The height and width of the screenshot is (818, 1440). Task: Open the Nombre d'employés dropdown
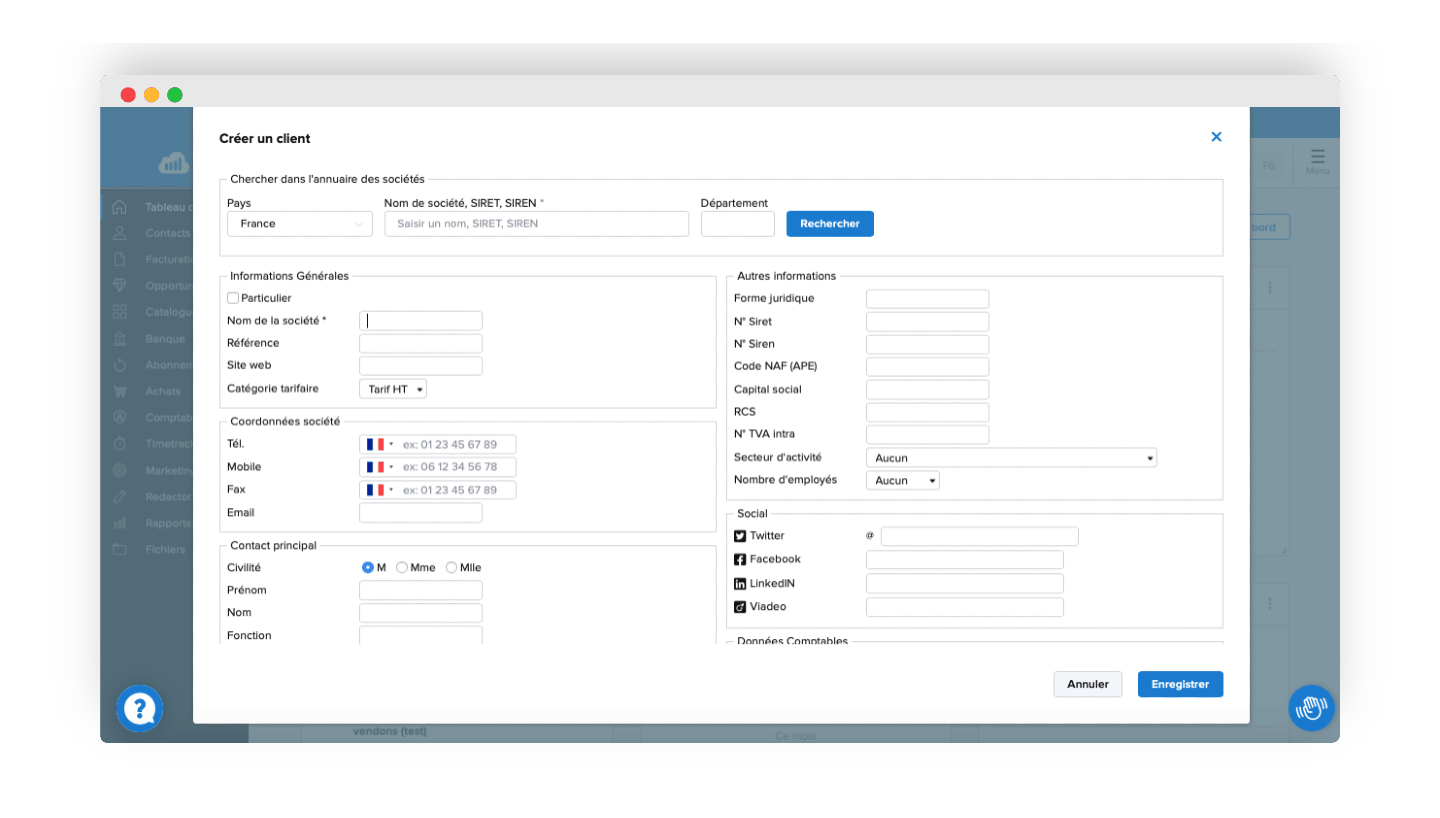point(903,481)
